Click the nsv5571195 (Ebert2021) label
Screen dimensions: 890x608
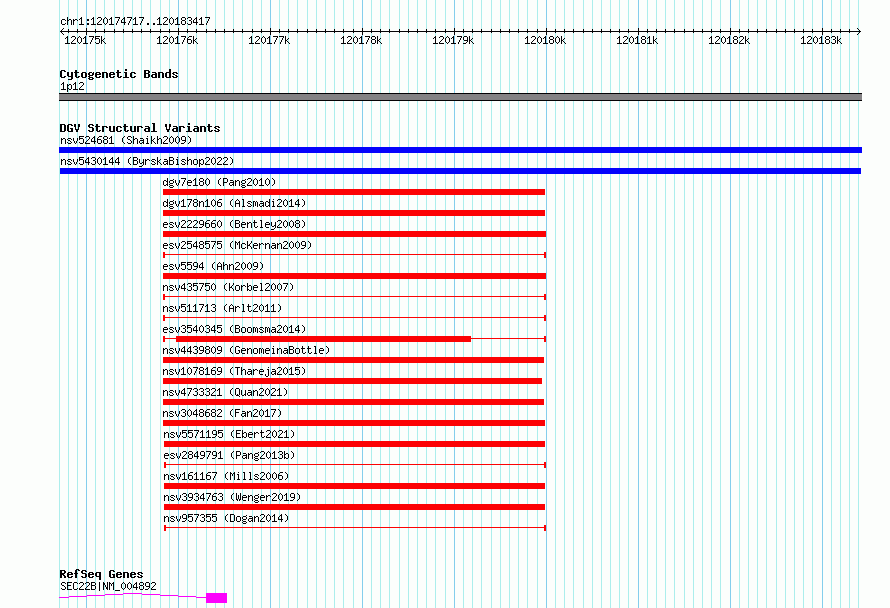(x=229, y=434)
